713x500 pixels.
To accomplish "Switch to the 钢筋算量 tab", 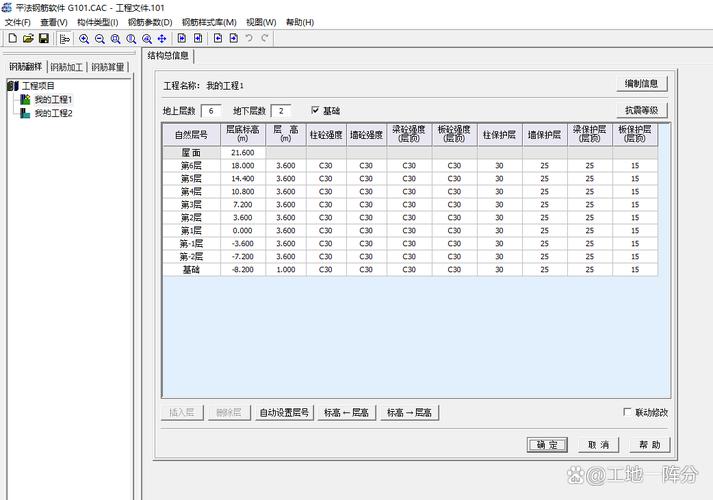I will [x=108, y=67].
